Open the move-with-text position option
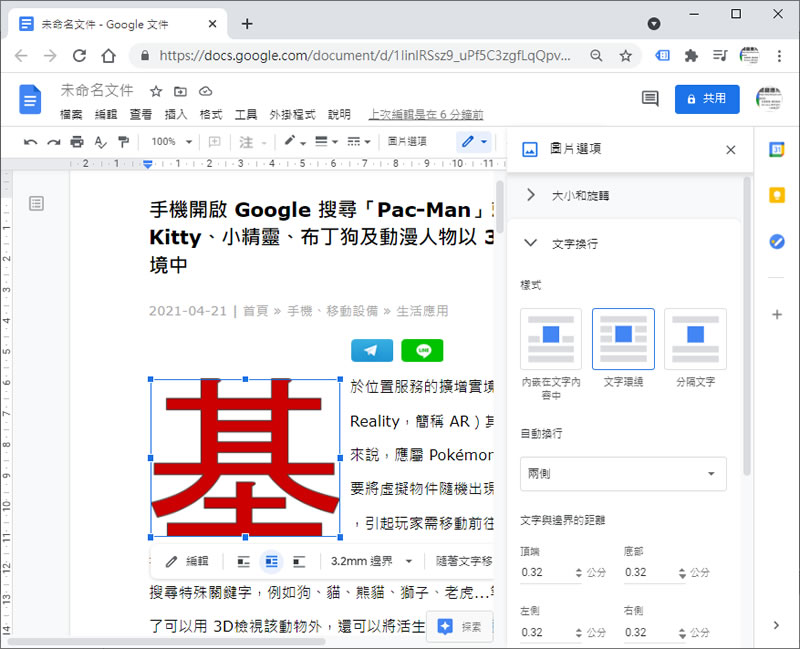This screenshot has width=800, height=649. point(463,561)
